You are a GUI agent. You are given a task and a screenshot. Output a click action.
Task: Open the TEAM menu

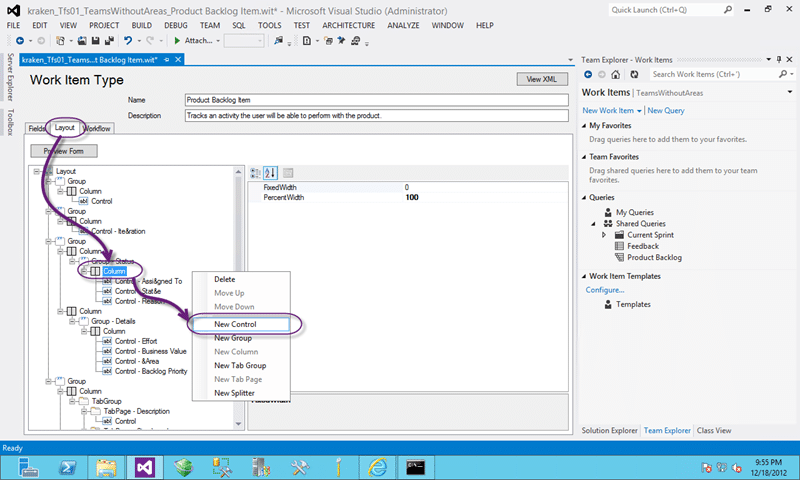click(x=210, y=26)
